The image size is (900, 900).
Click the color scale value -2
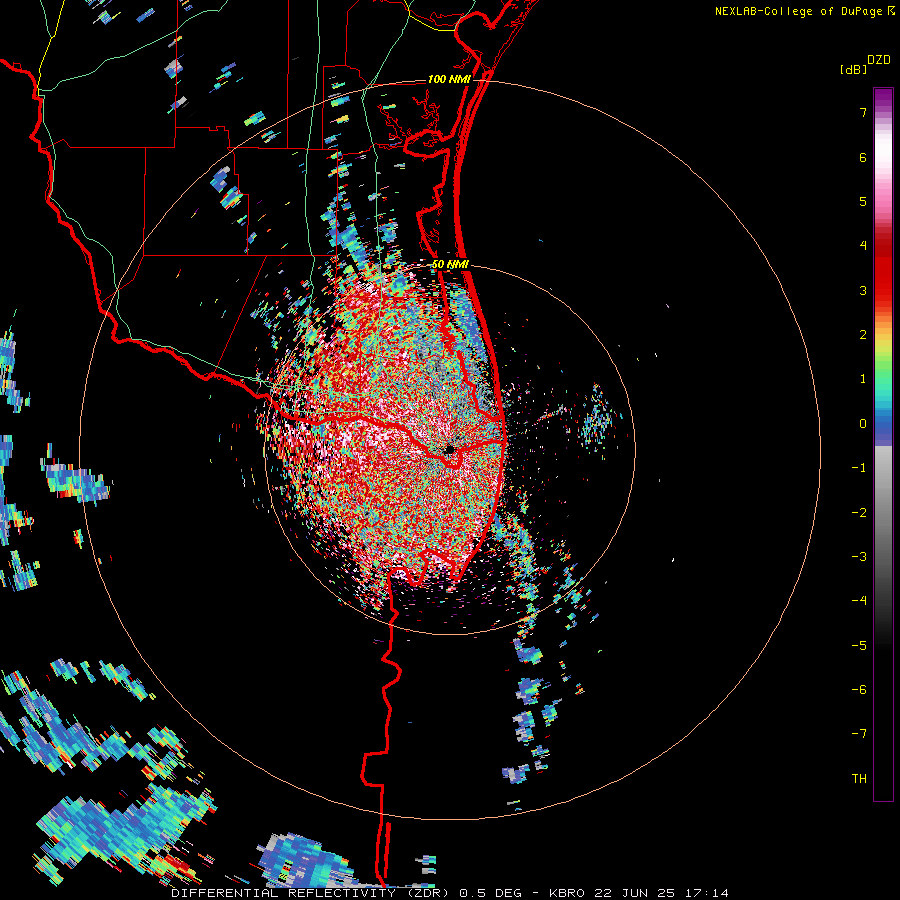coord(859,513)
